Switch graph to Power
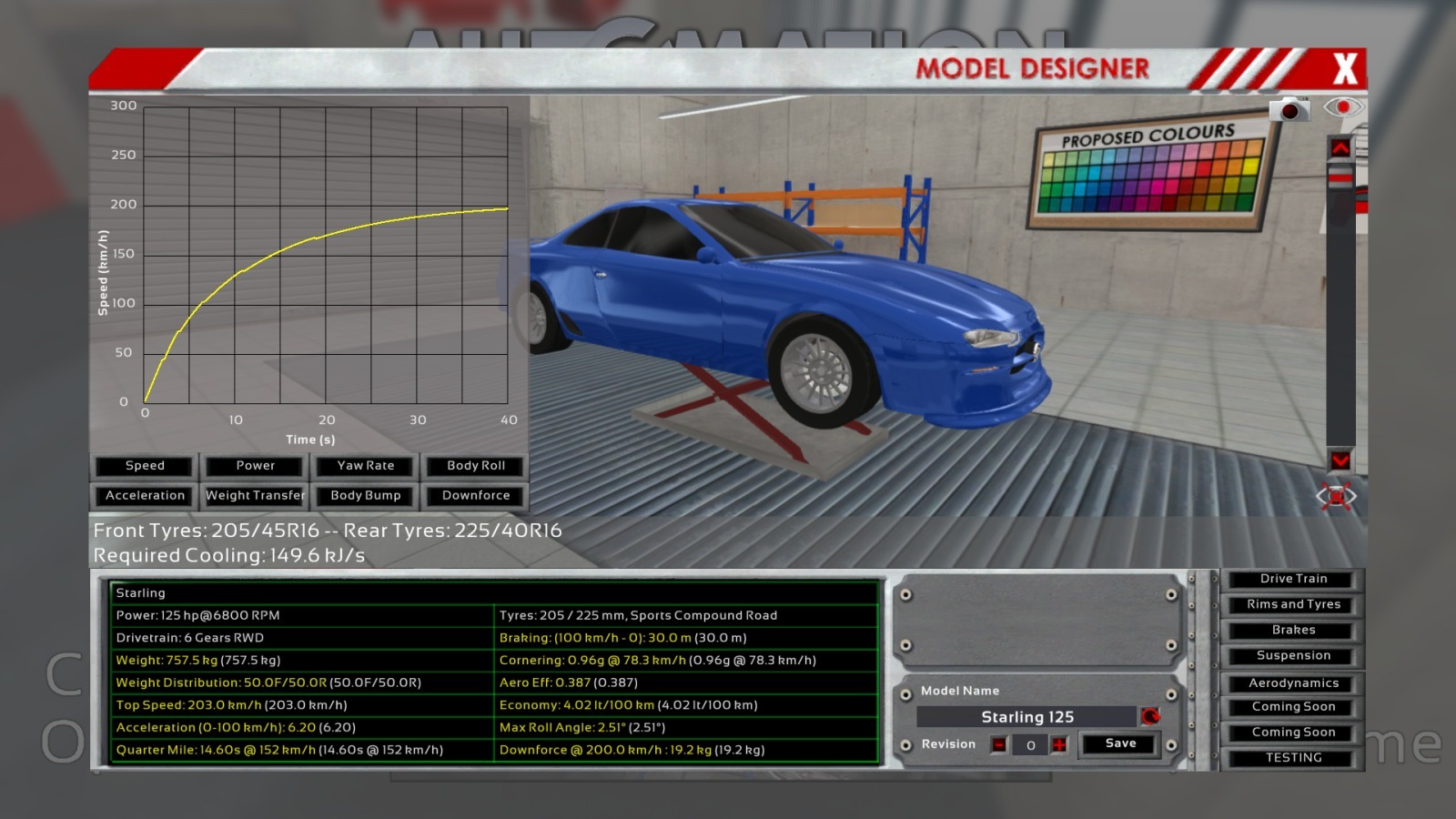 click(x=255, y=466)
